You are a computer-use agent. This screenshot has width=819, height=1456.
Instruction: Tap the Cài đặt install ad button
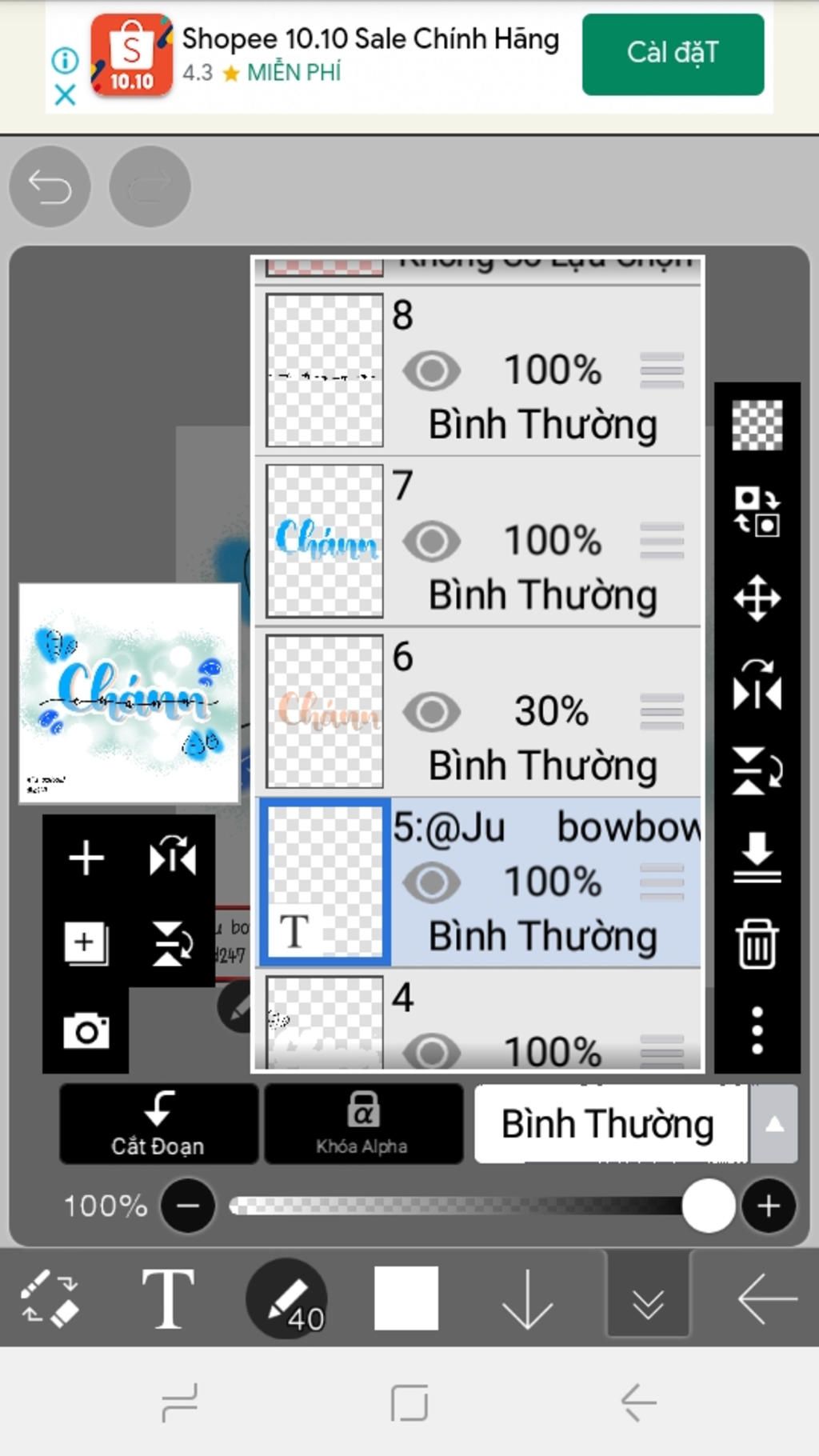point(673,54)
